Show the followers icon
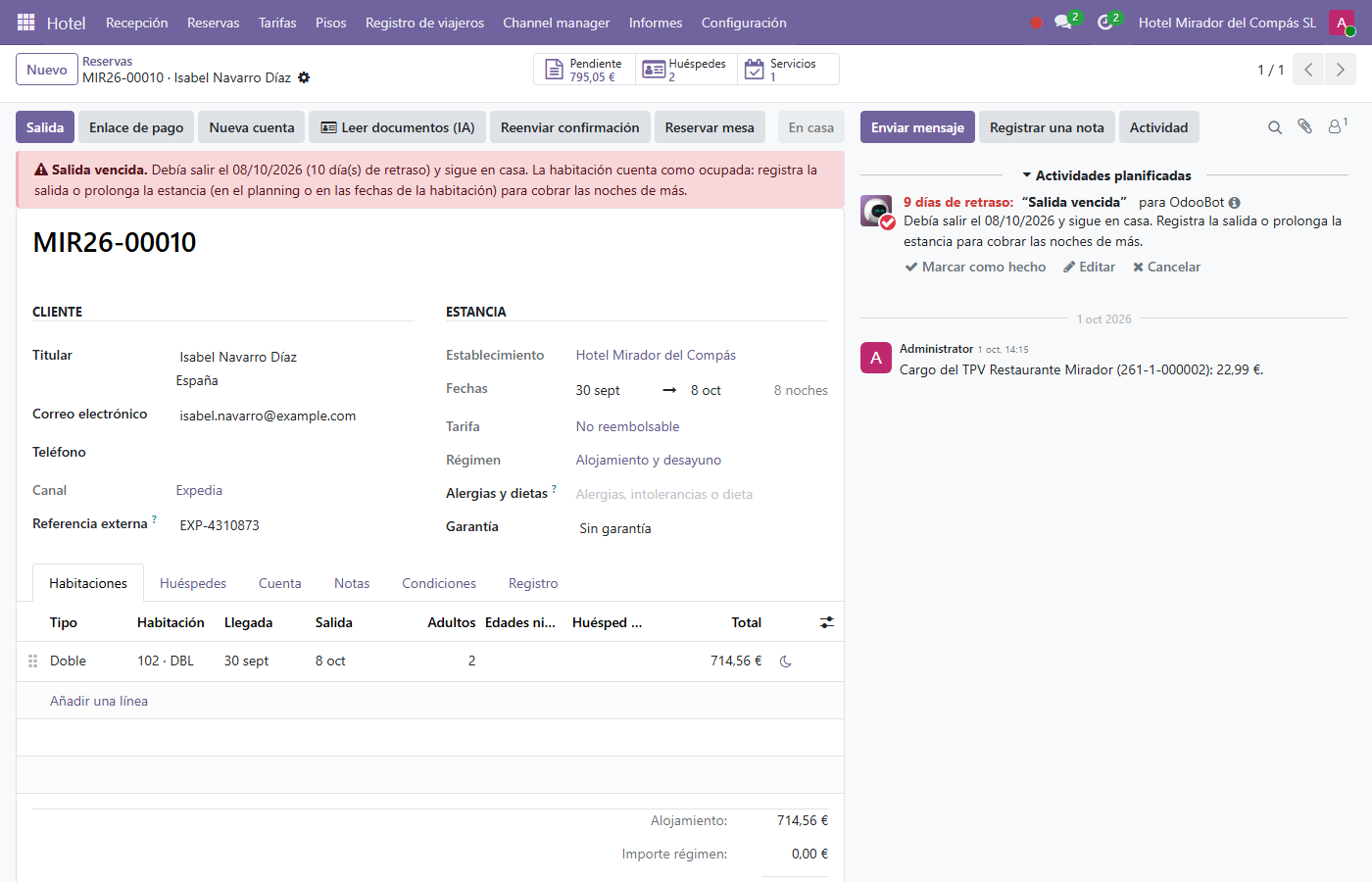 coord(1337,126)
